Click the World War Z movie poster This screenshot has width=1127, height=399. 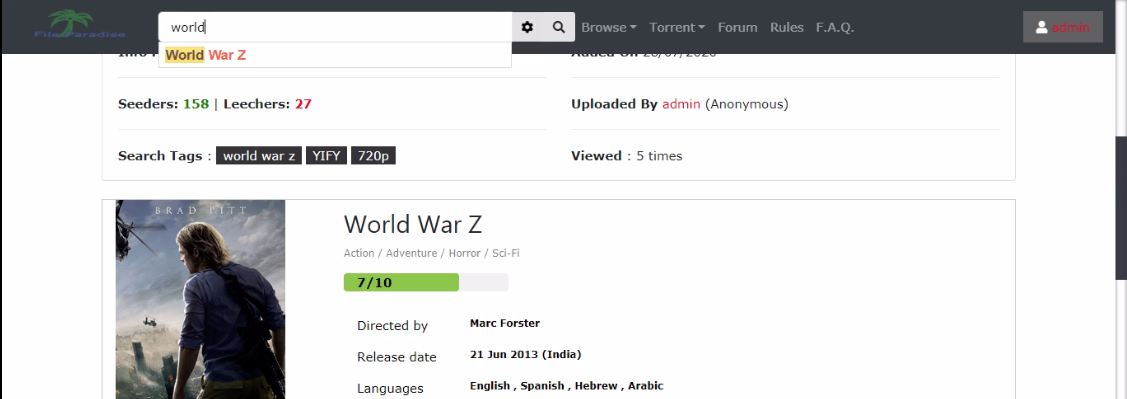pos(201,299)
